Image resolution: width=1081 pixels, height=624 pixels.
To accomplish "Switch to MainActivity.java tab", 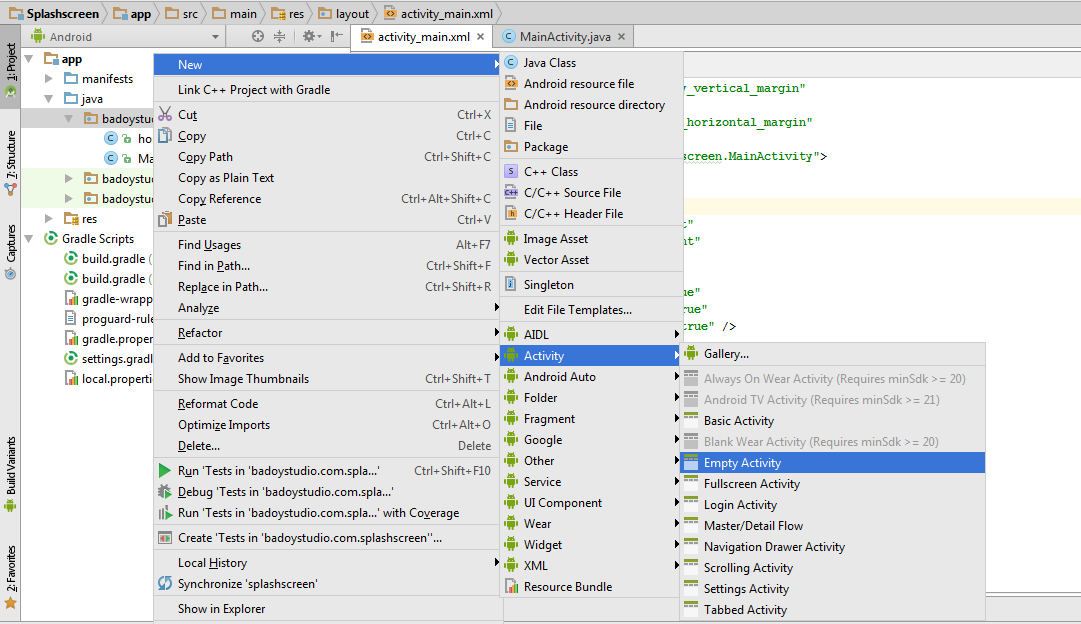I will [564, 37].
